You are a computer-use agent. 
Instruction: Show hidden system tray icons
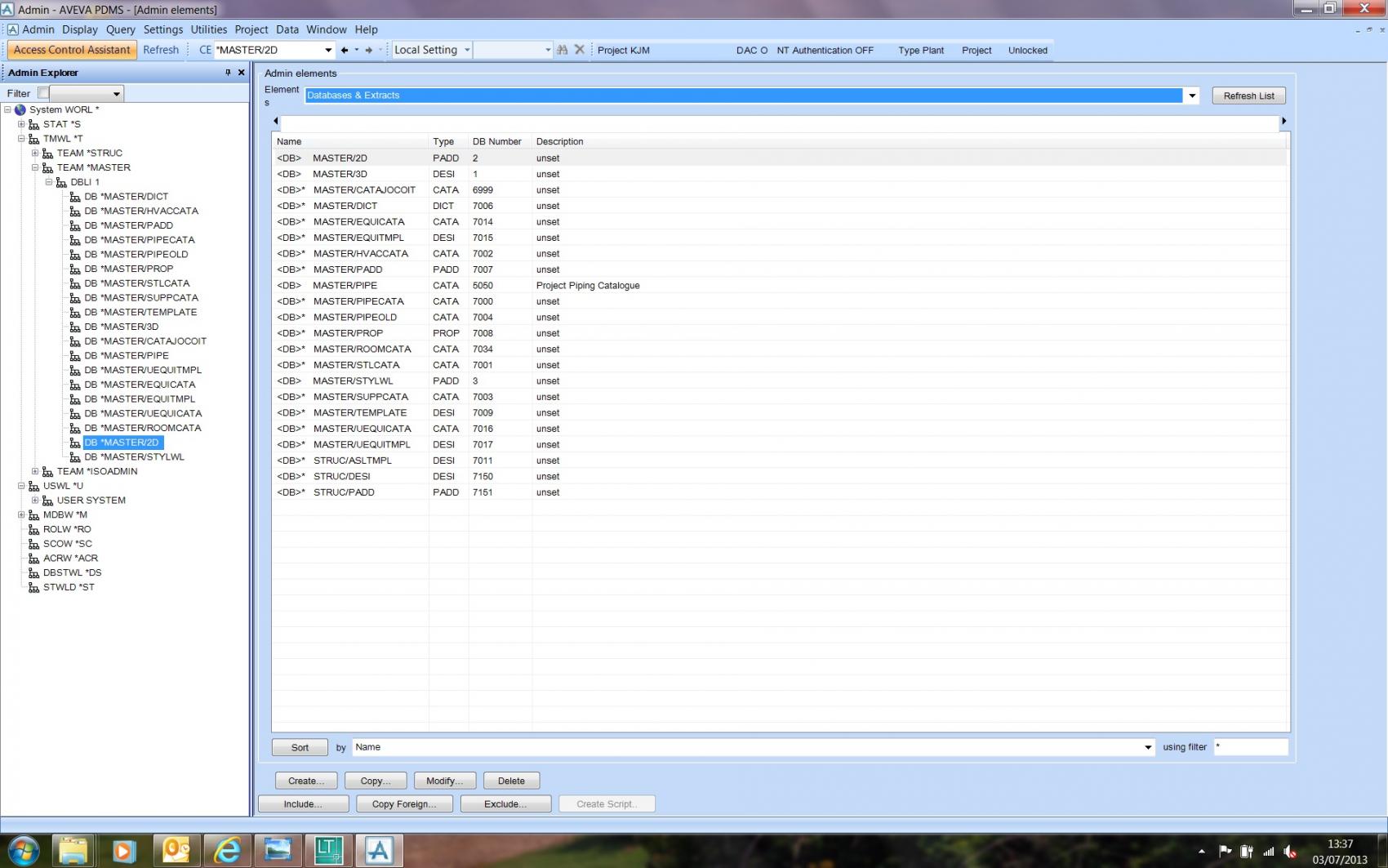coord(1202,852)
